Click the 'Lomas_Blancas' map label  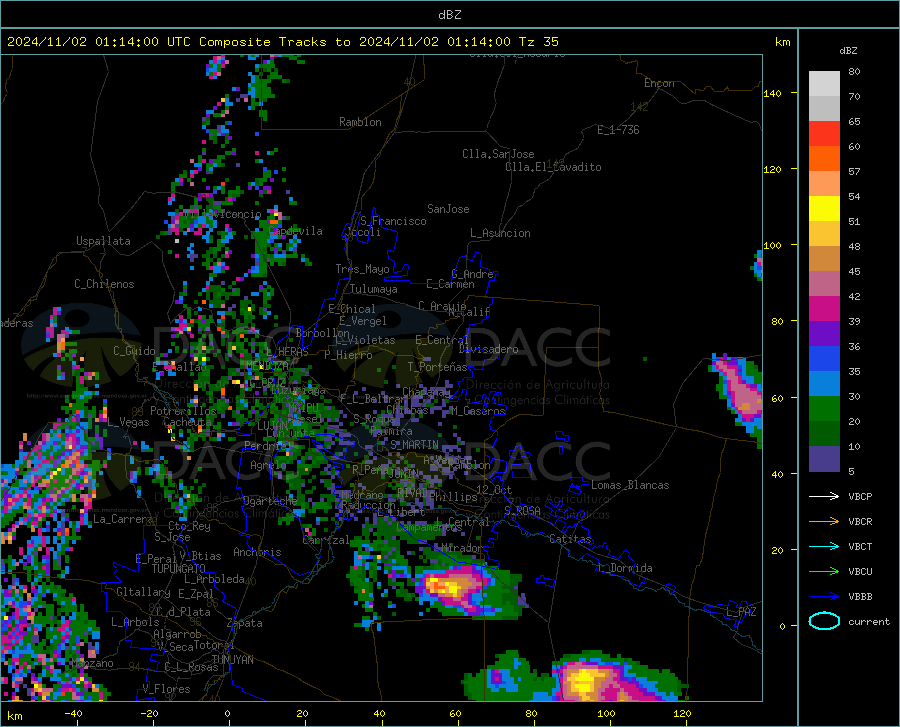tap(630, 485)
